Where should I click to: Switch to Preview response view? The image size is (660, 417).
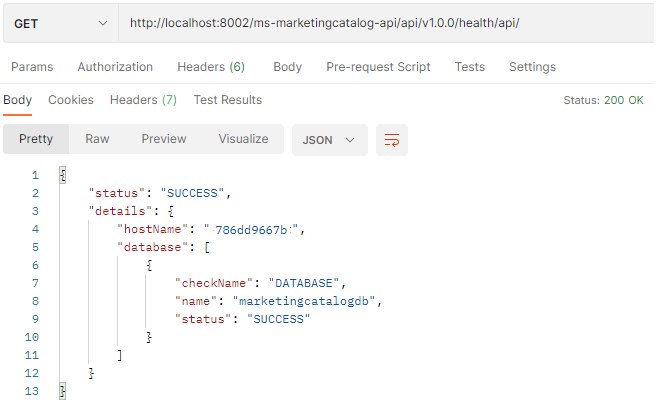click(164, 140)
